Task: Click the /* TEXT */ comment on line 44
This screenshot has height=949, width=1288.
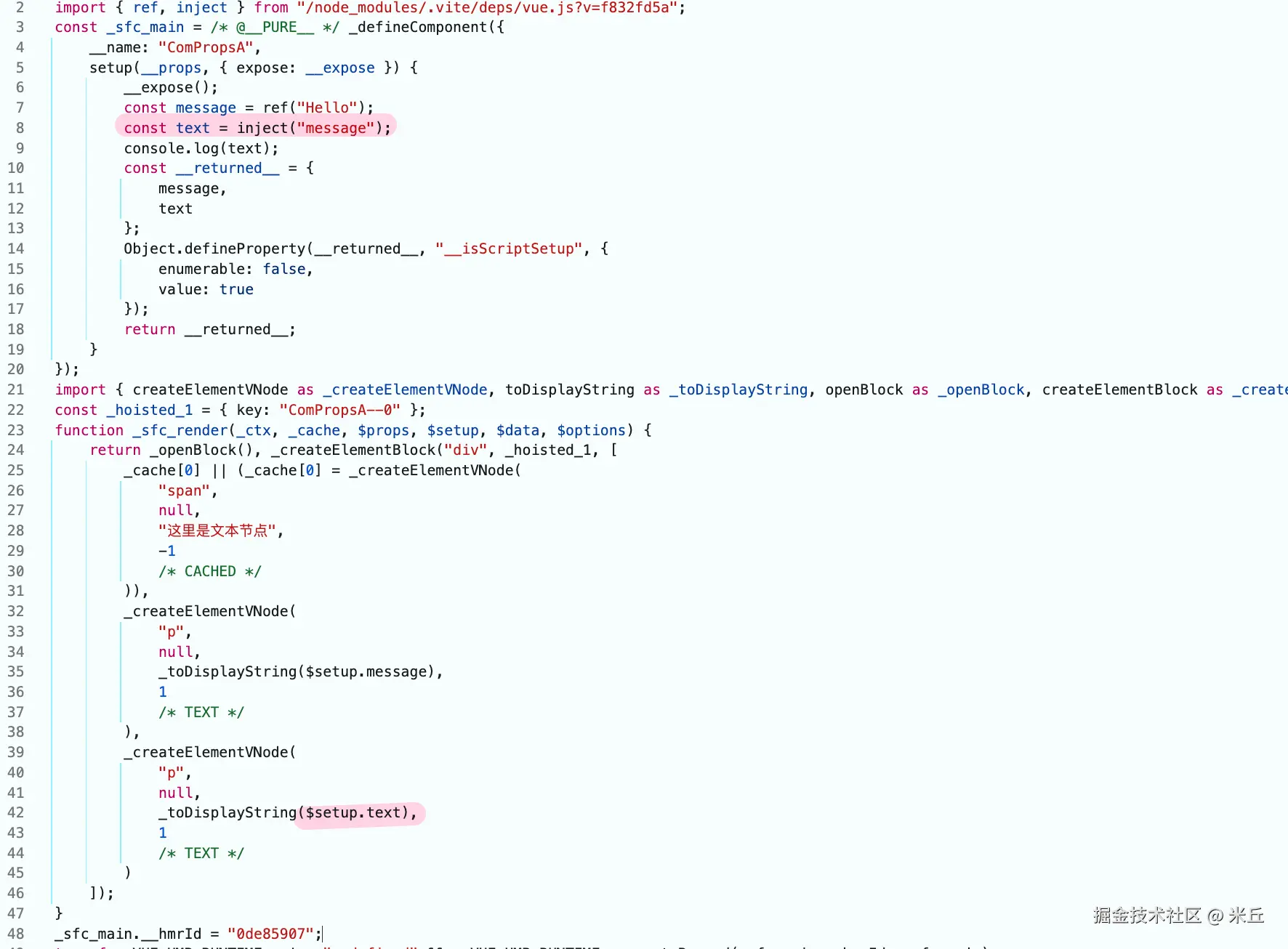Action: point(201,853)
